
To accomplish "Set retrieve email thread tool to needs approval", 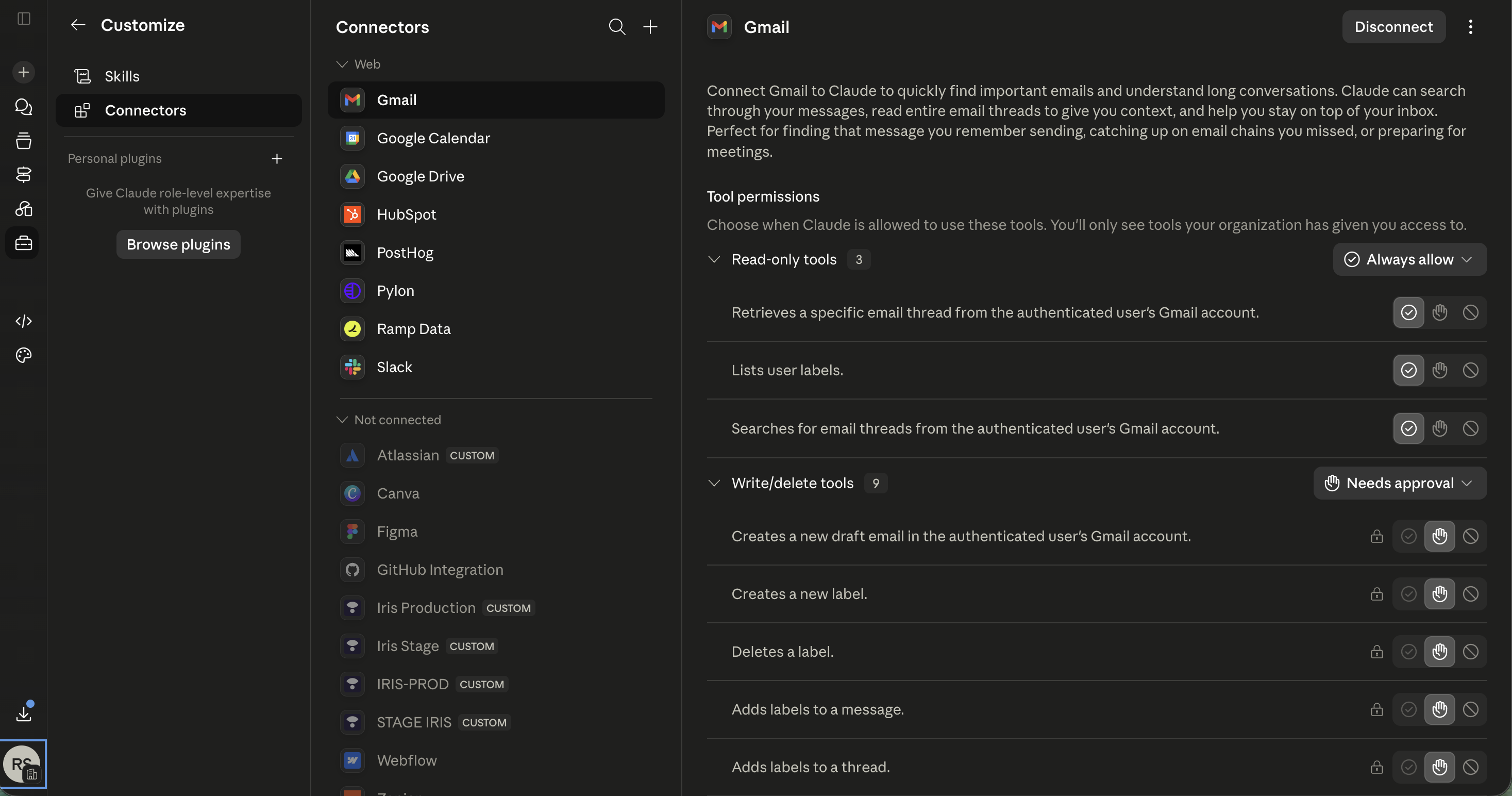I will 1440,312.
